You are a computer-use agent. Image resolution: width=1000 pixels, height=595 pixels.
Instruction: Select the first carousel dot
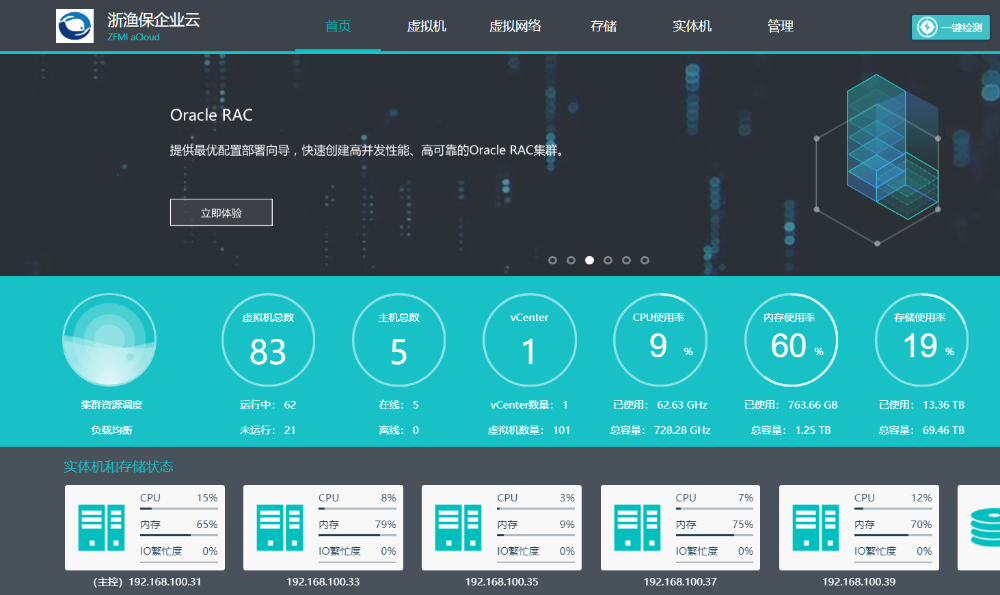click(x=552, y=260)
